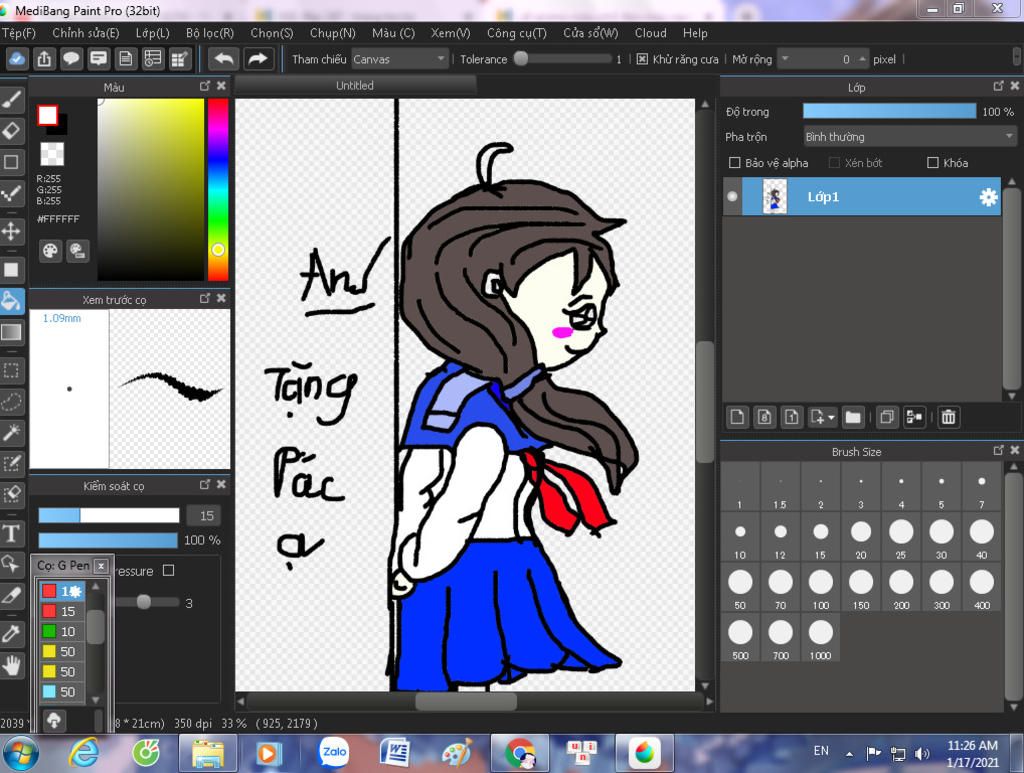The image size is (1024, 773).
Task: Select the rectangular Select tool
Action: point(12,370)
